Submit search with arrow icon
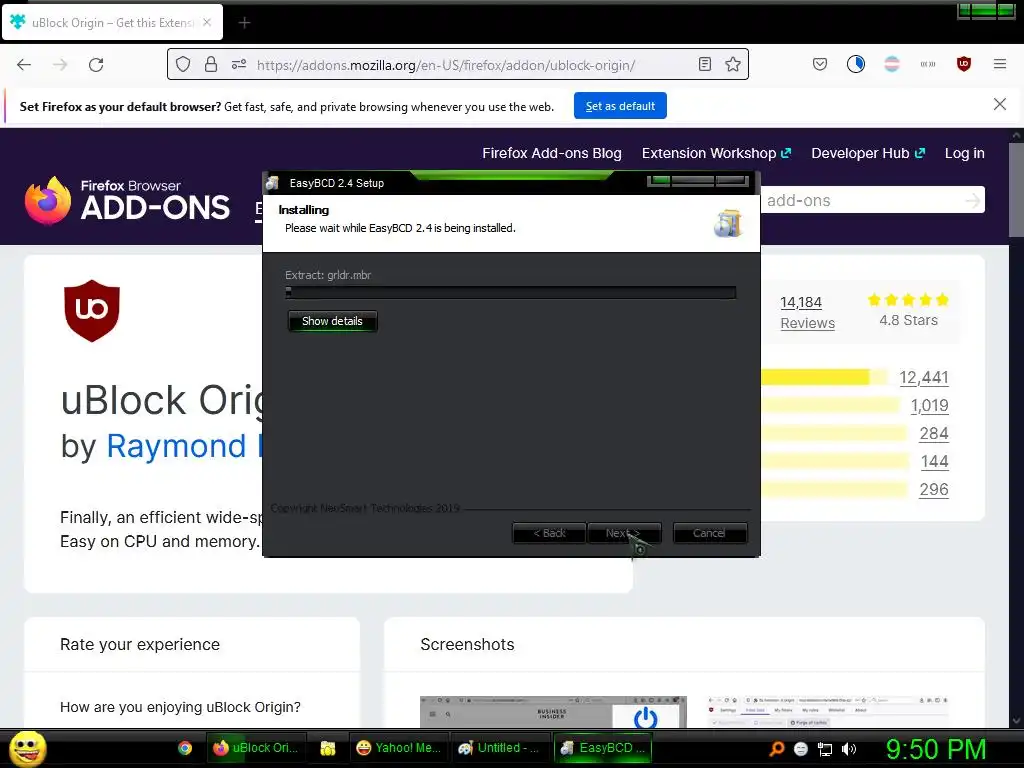Image resolution: width=1024 pixels, height=768 pixels. click(x=973, y=200)
